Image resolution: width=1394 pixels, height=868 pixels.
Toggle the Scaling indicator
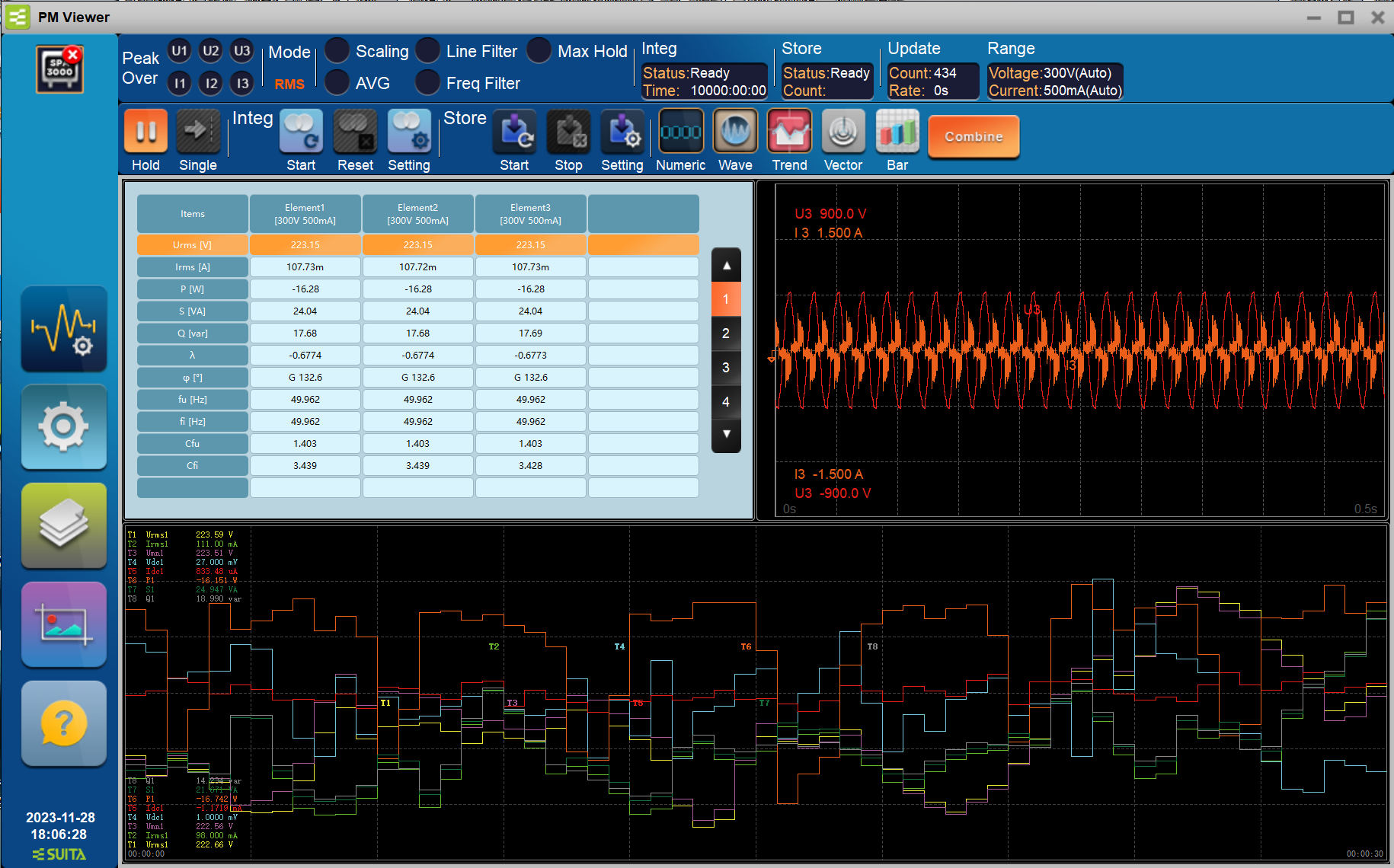coord(337,51)
